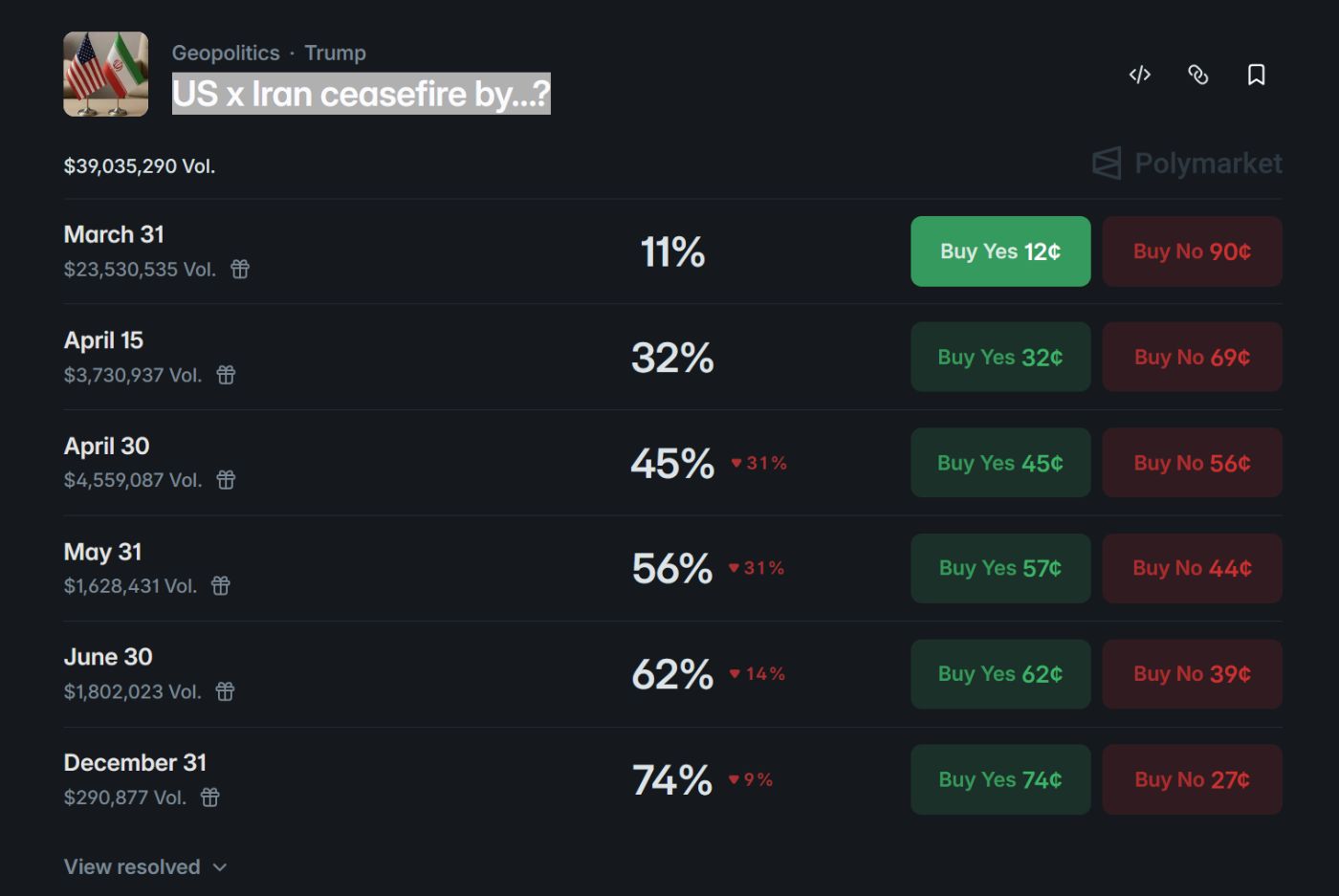1339x896 pixels.
Task: Click the gift icon beside April 30 volume
Action: pyautogui.click(x=226, y=480)
